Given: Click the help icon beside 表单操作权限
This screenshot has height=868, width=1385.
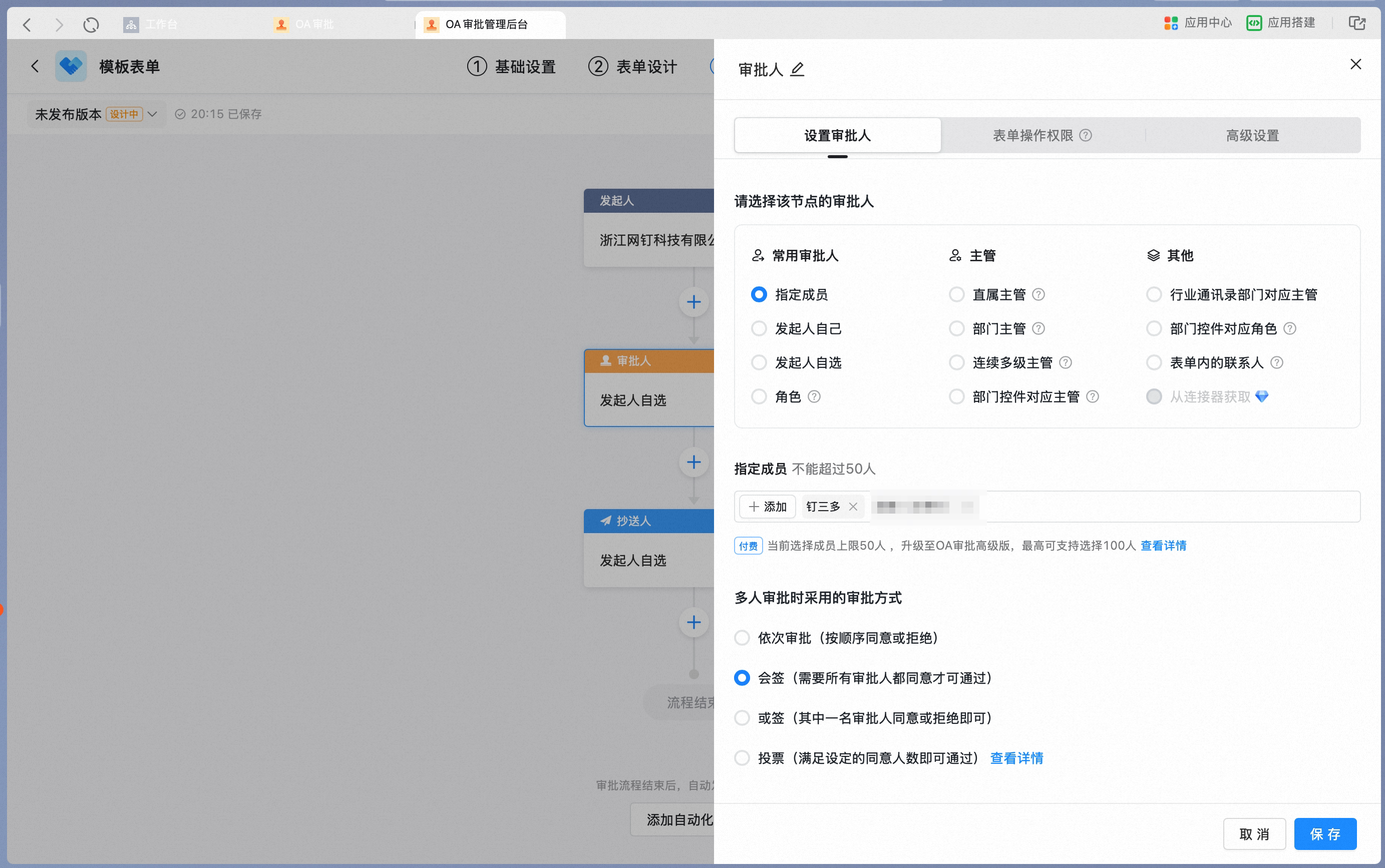Looking at the screenshot, I should click(x=1085, y=136).
